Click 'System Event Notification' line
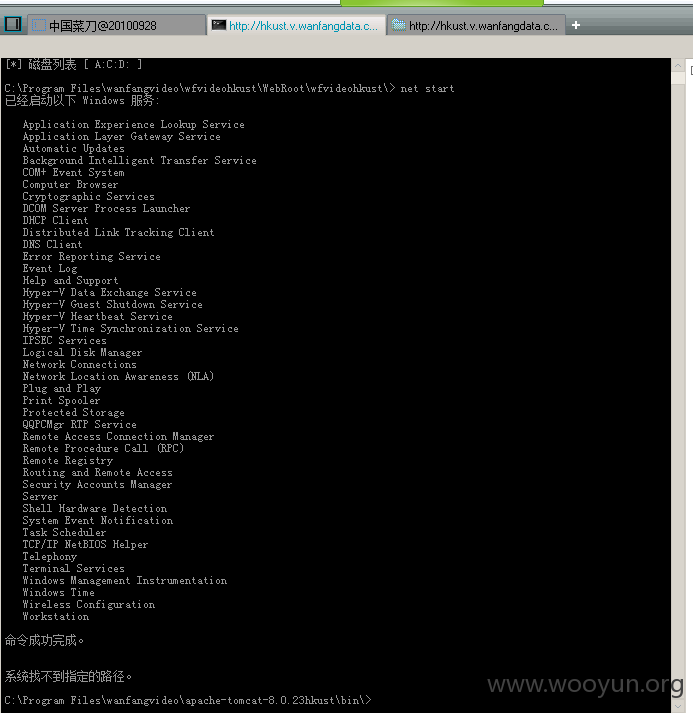 point(98,521)
